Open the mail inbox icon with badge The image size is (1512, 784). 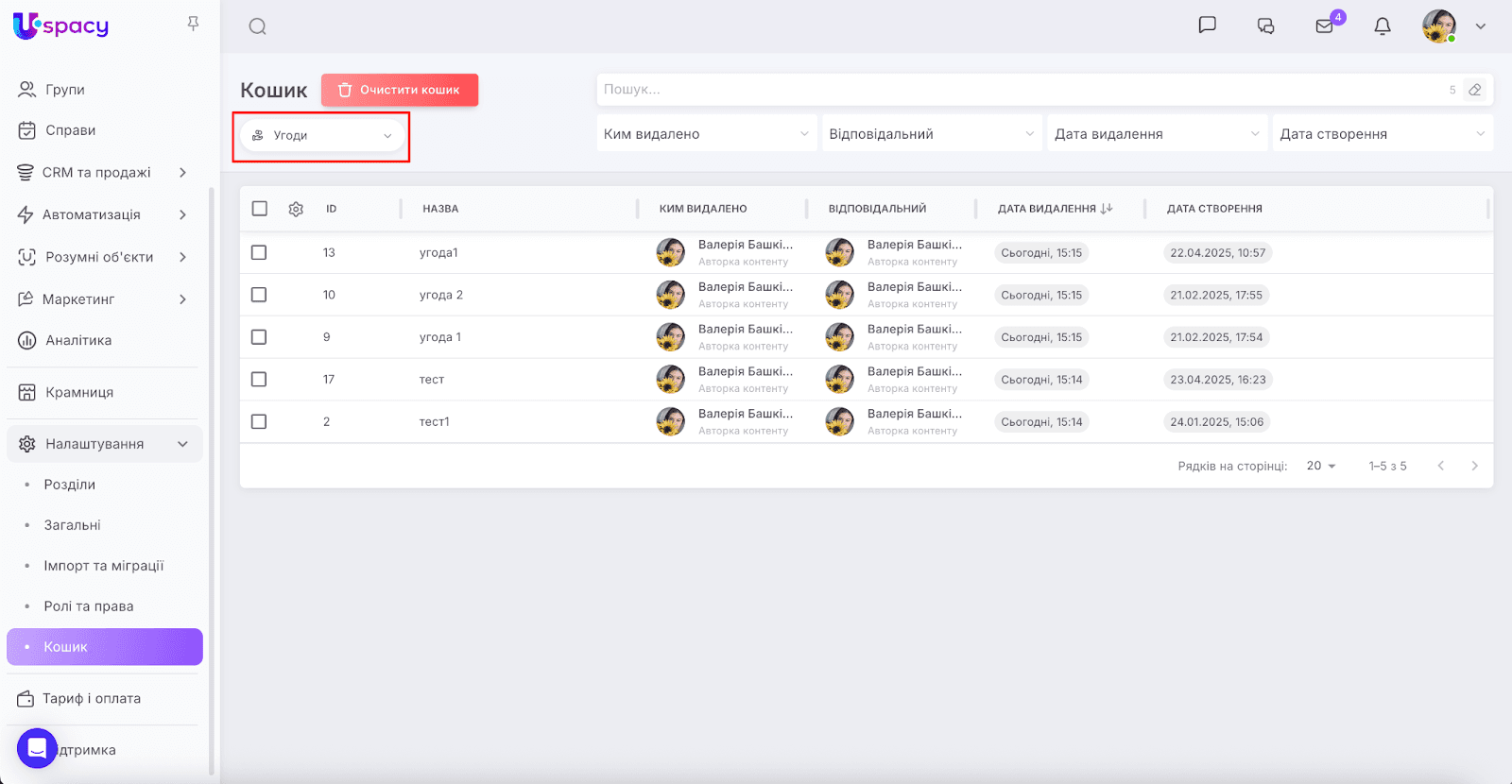1325,26
